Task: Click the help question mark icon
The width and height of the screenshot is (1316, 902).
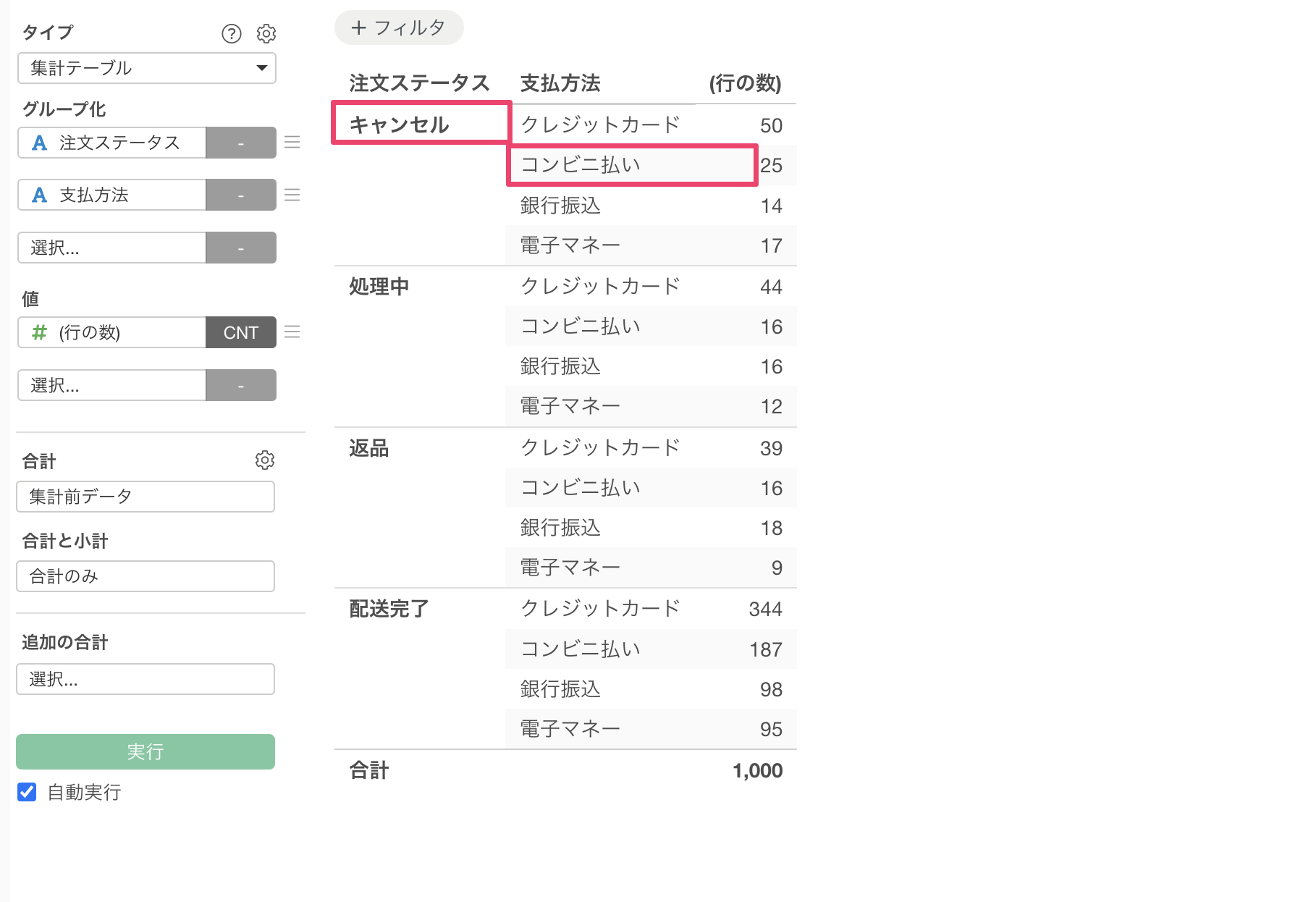Action: click(x=231, y=34)
